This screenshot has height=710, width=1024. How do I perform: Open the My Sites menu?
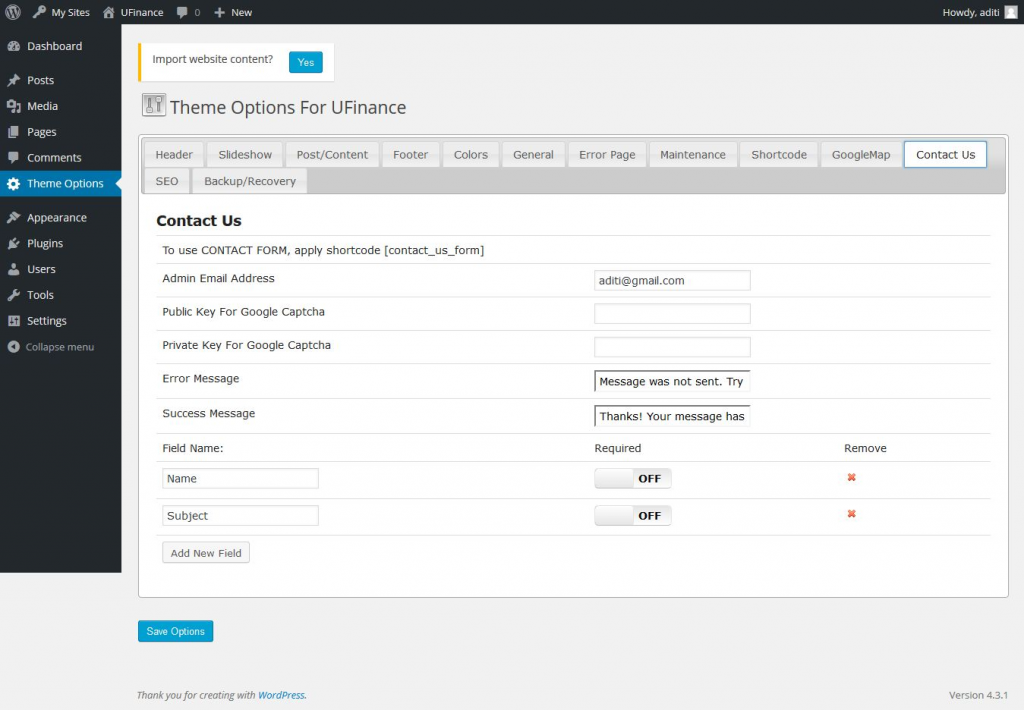pyautogui.click(x=60, y=11)
